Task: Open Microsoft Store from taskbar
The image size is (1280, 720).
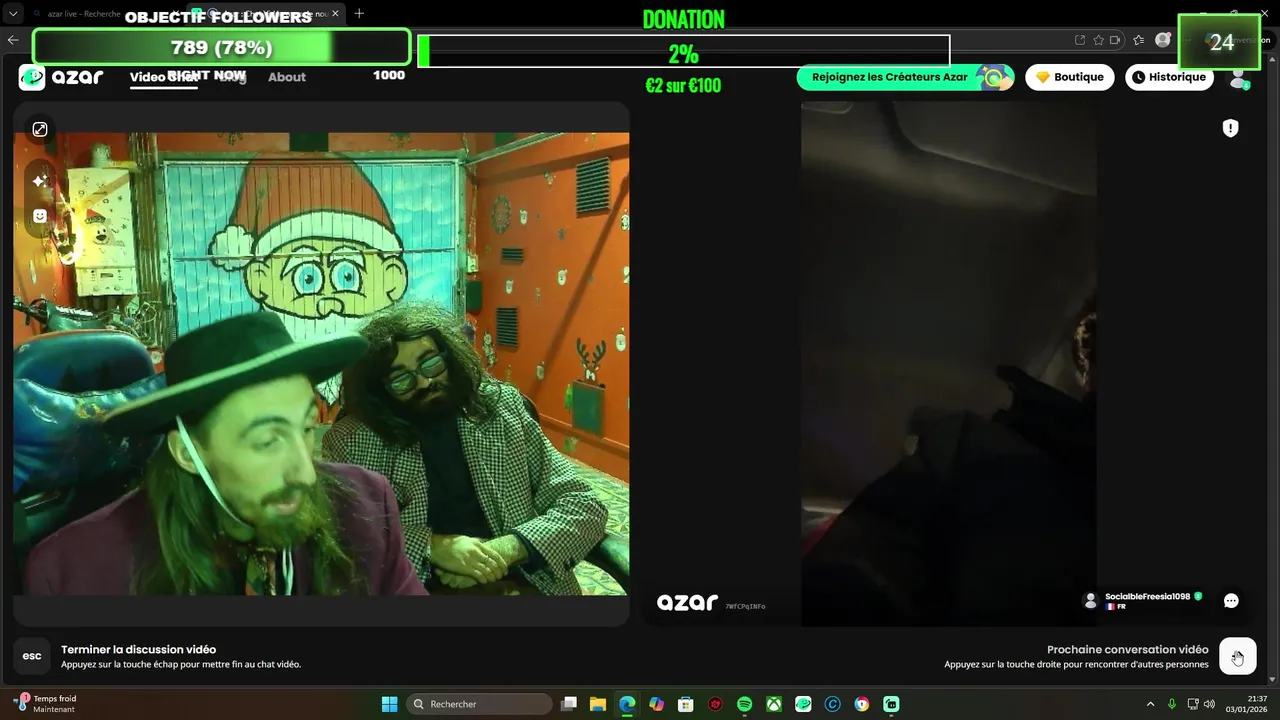Action: pos(685,704)
